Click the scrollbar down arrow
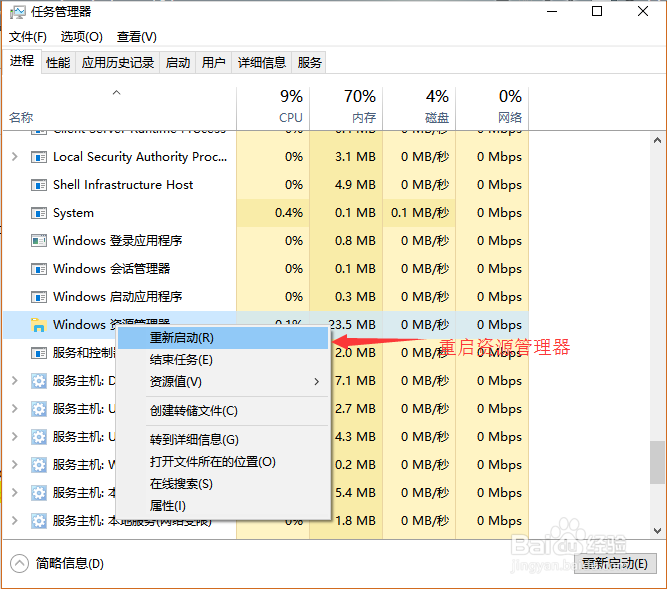667x589 pixels. click(658, 531)
